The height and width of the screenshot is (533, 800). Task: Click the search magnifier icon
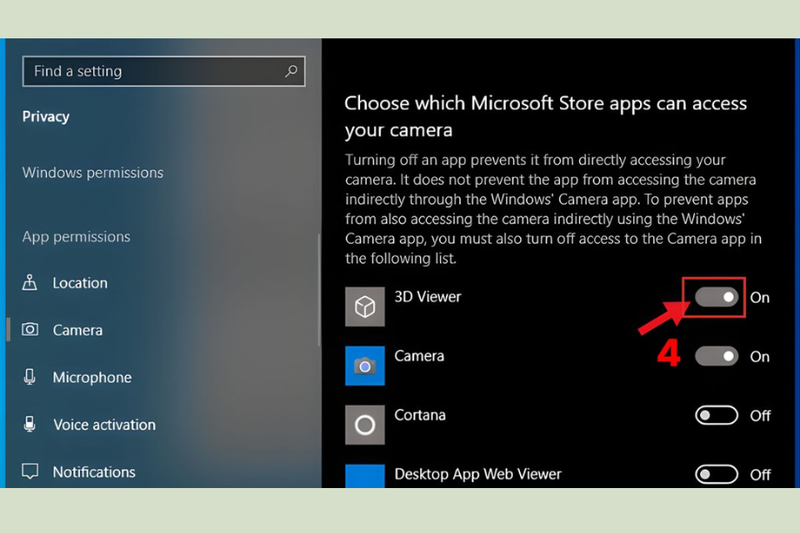[x=291, y=71]
